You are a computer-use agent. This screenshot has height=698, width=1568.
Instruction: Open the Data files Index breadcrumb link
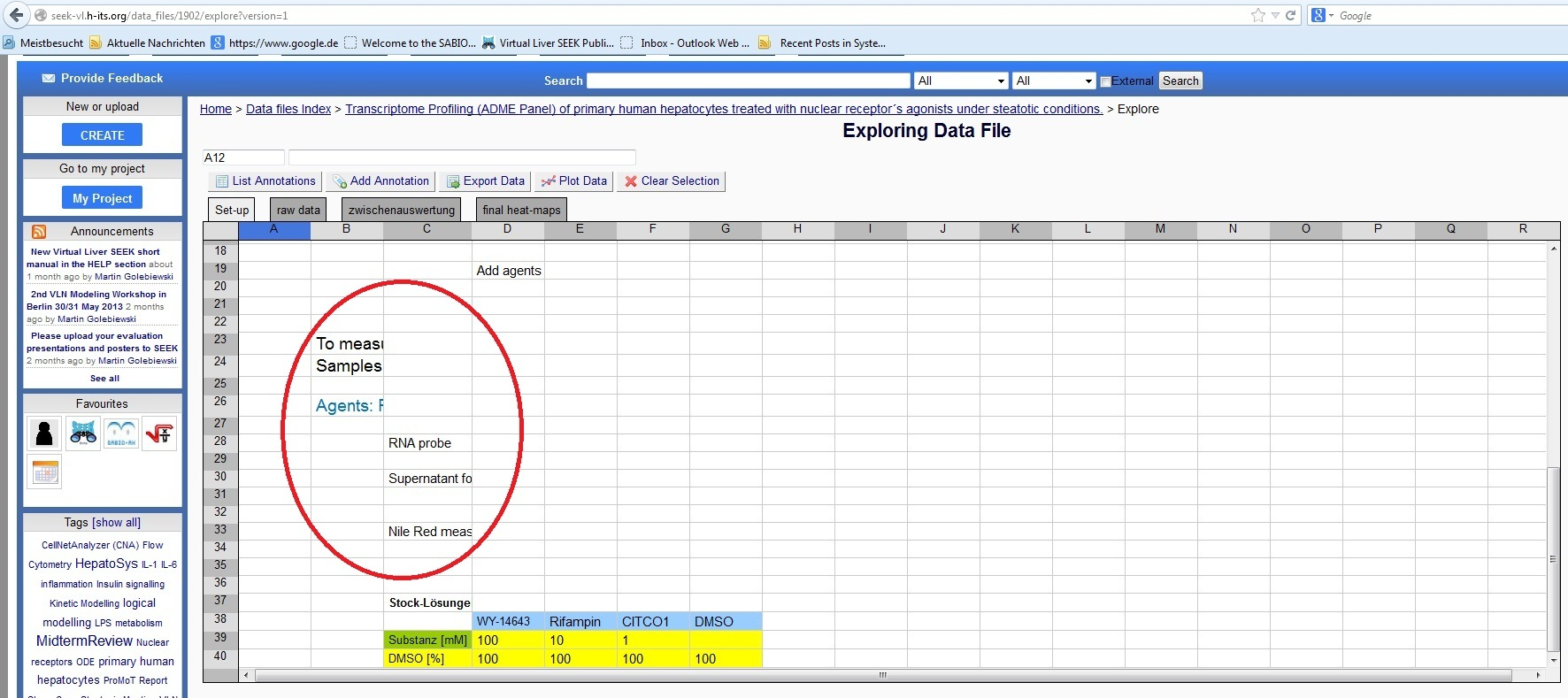[288, 109]
